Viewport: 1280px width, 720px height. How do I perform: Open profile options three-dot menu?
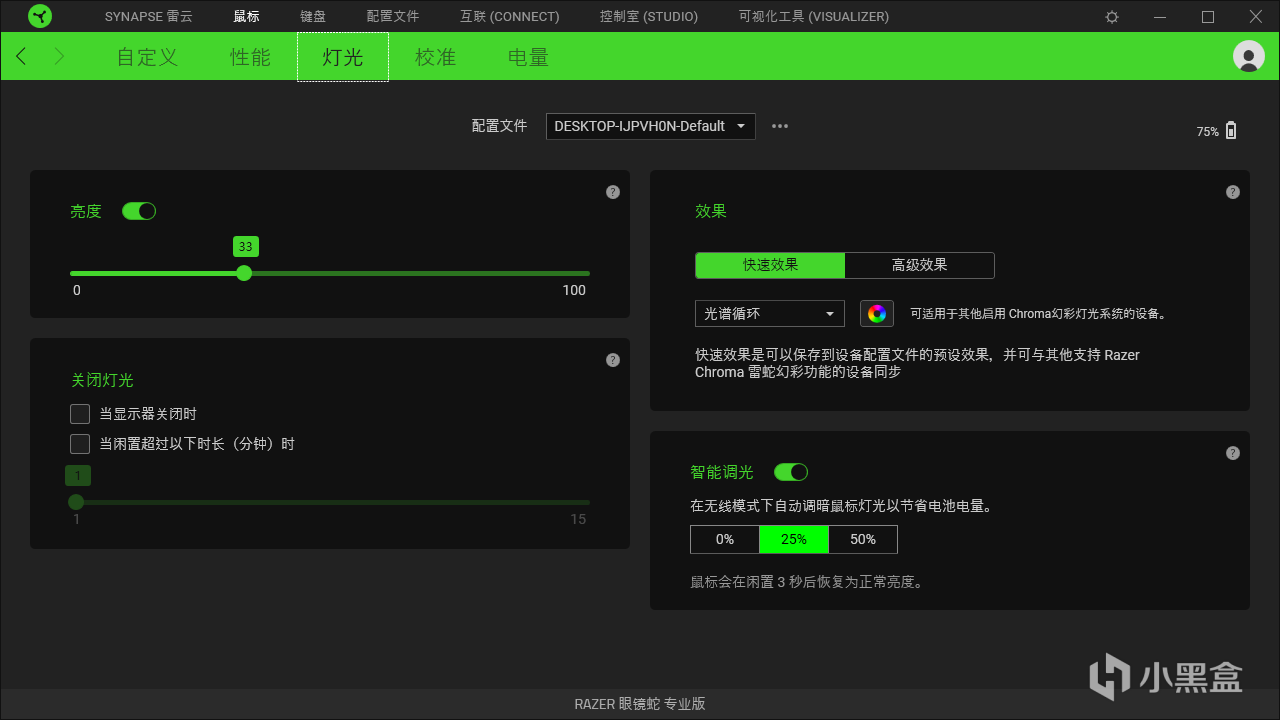coord(780,126)
